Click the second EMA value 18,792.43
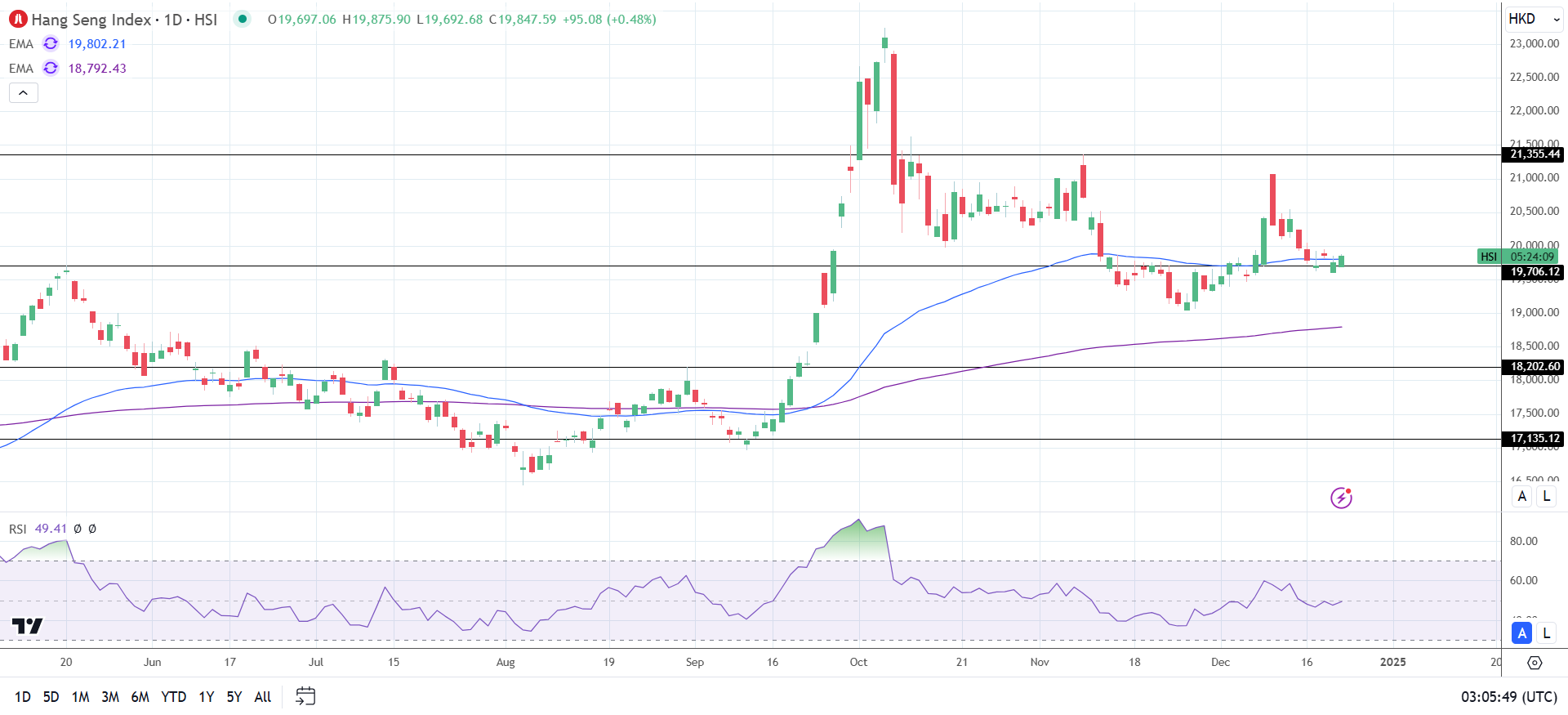1568x715 pixels. click(x=97, y=69)
